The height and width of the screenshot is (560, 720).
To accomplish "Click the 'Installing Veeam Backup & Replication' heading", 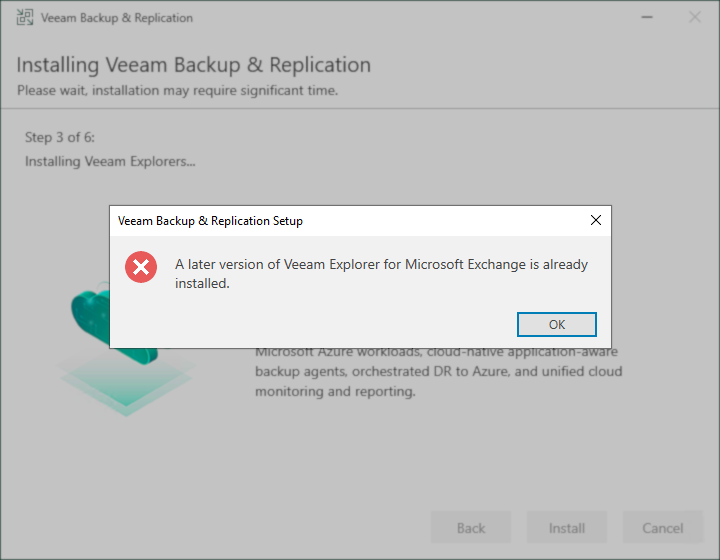I will (x=193, y=65).
